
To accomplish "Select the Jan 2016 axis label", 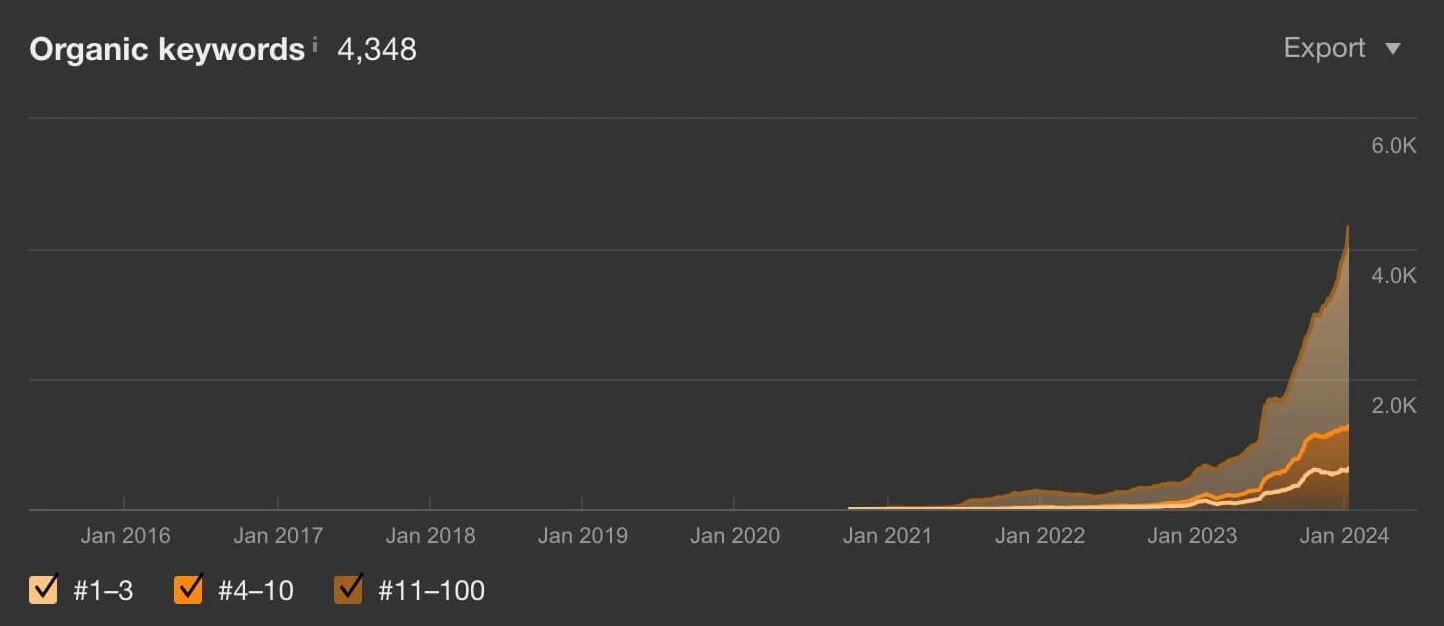I will 125,536.
